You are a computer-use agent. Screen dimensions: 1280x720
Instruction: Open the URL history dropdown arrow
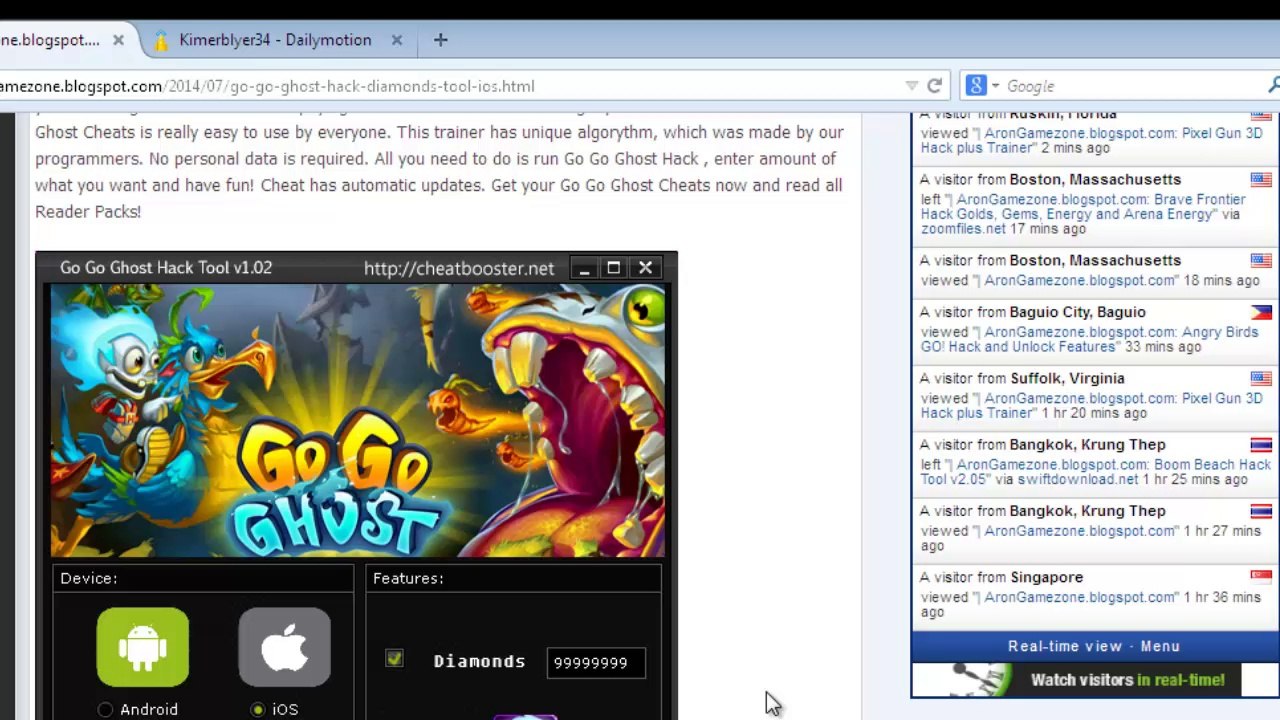click(x=911, y=86)
